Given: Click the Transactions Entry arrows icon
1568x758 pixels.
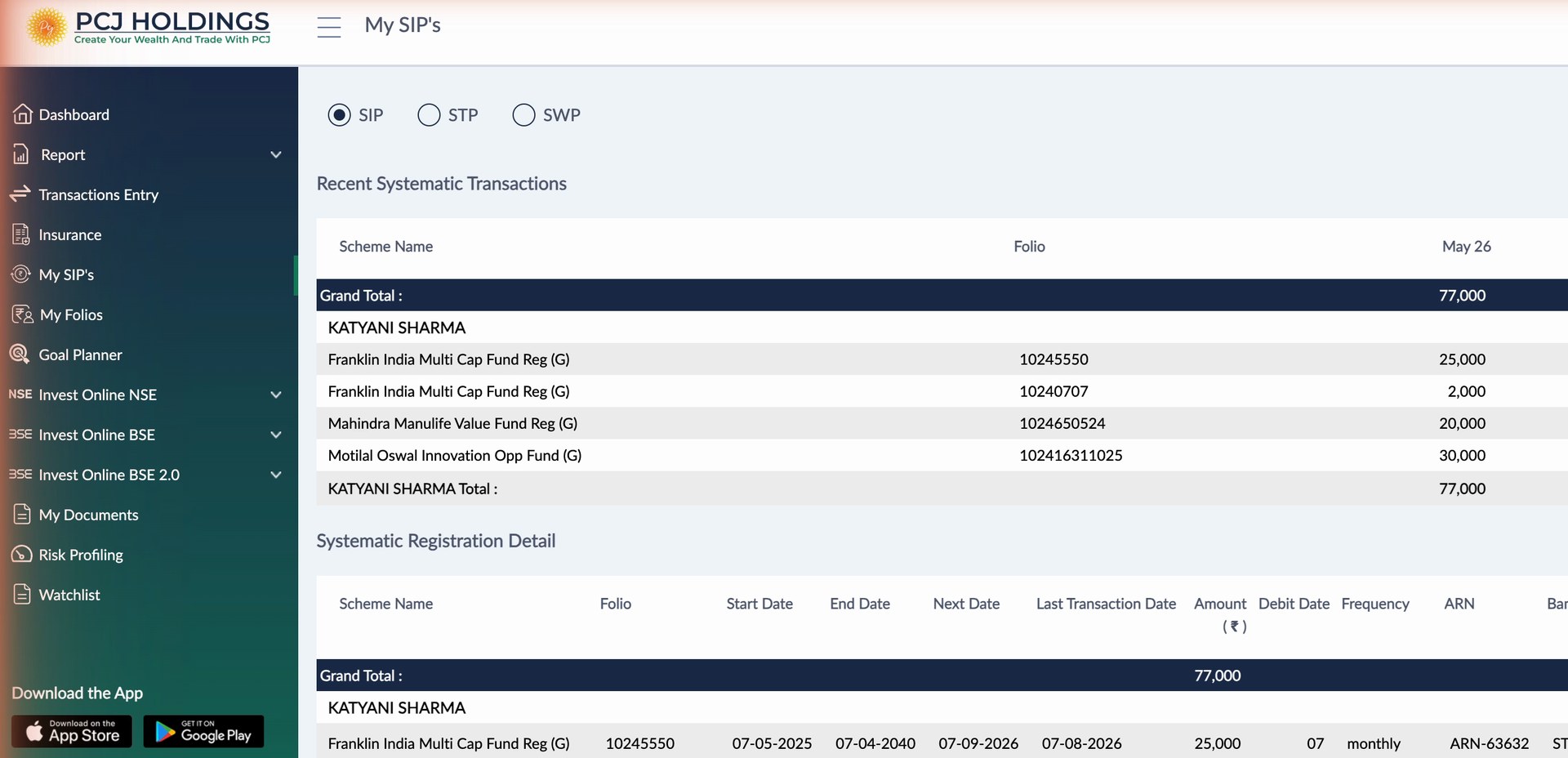Looking at the screenshot, I should (x=20, y=194).
